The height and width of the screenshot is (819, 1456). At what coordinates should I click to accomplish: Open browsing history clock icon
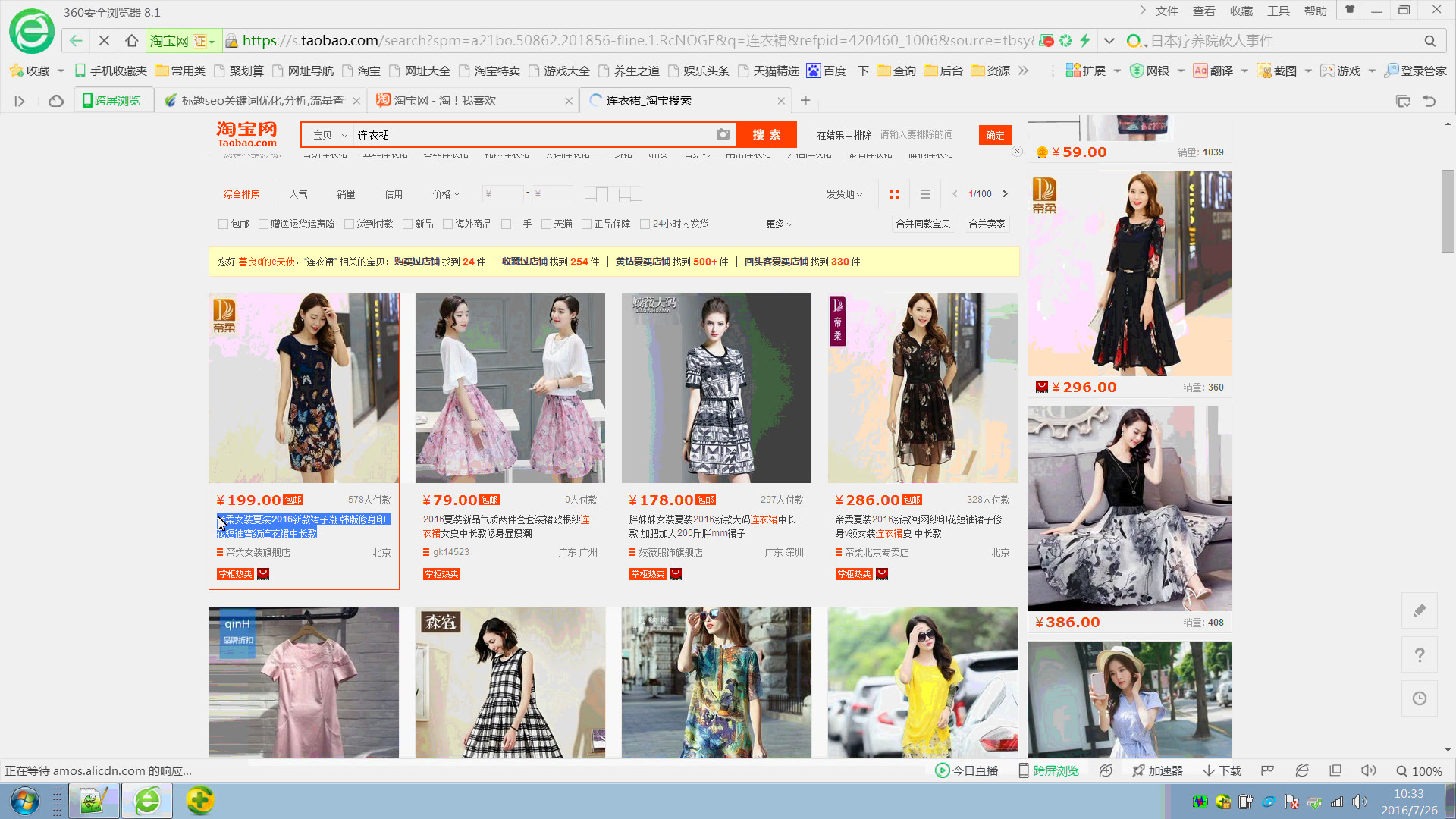click(x=1420, y=698)
